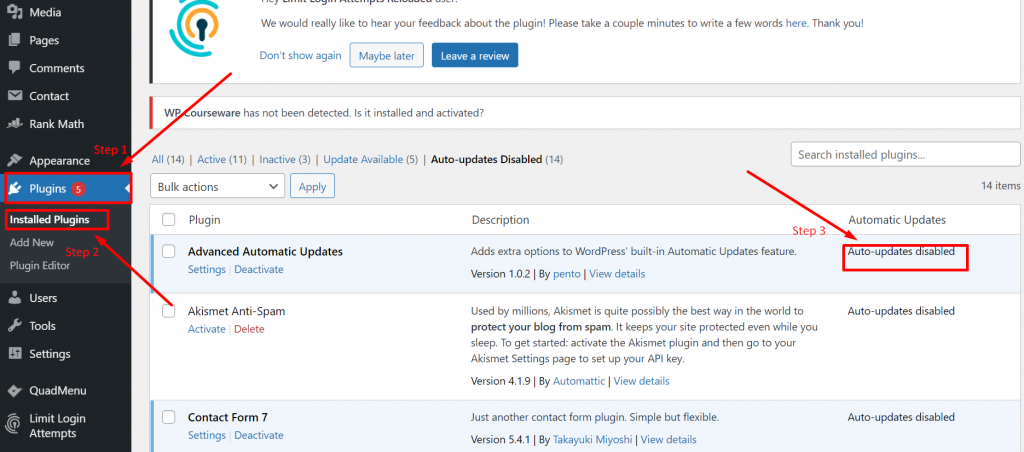Open the Automattic author link
Viewport: 1024px width, 452px height.
pos(579,381)
